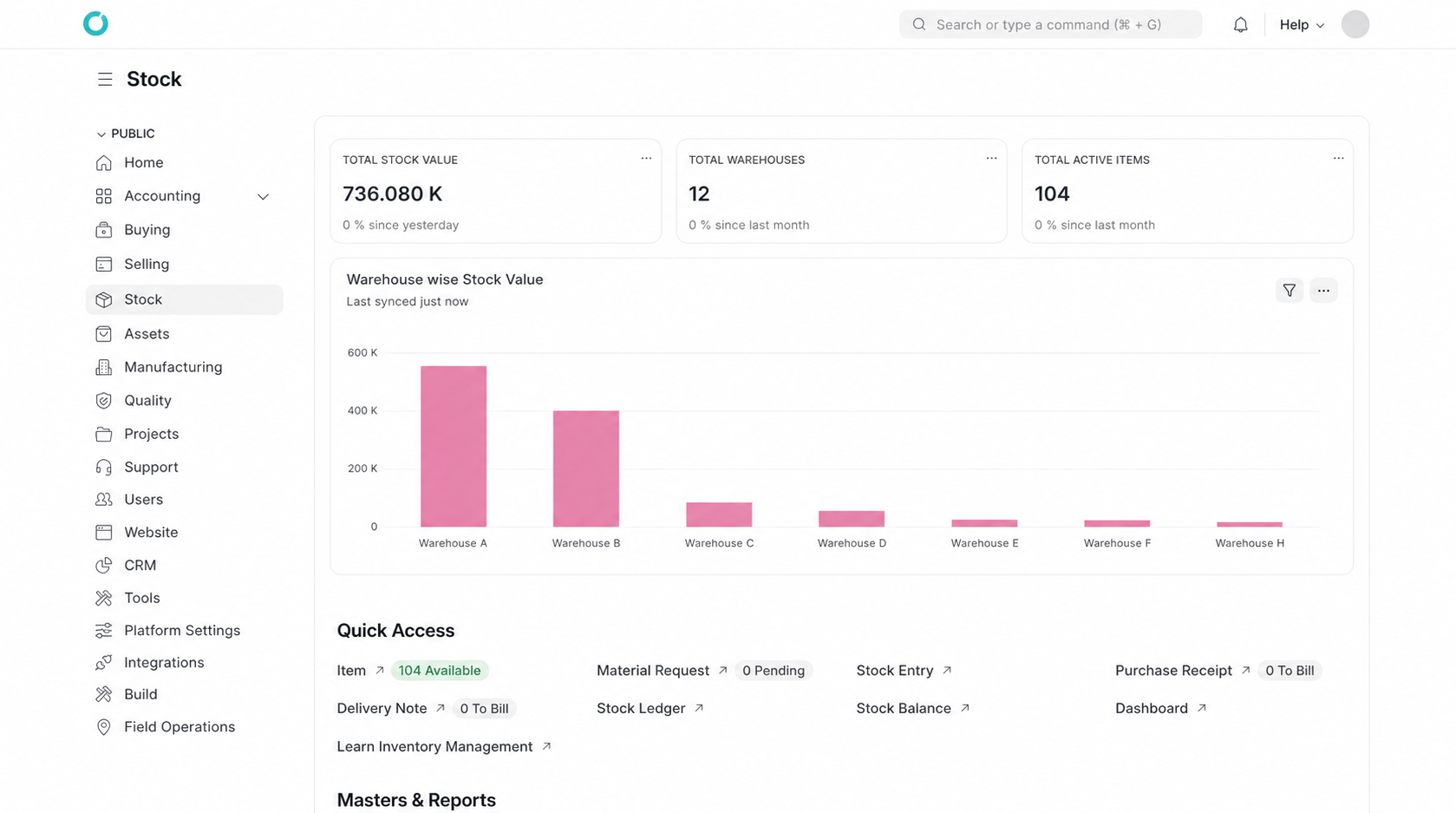
Task: Click the Warehouse D bar
Action: pyautogui.click(x=852, y=519)
